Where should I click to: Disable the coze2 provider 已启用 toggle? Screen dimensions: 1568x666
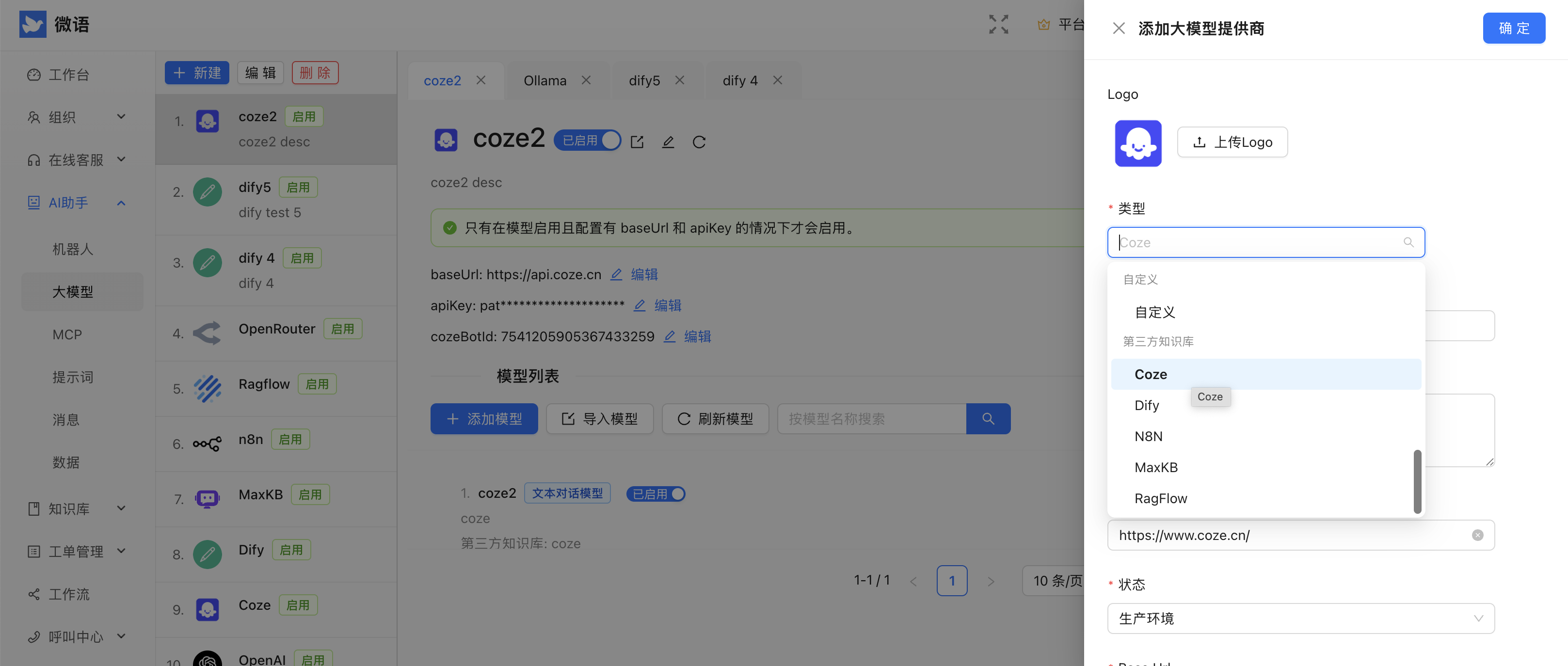pyautogui.click(x=612, y=140)
